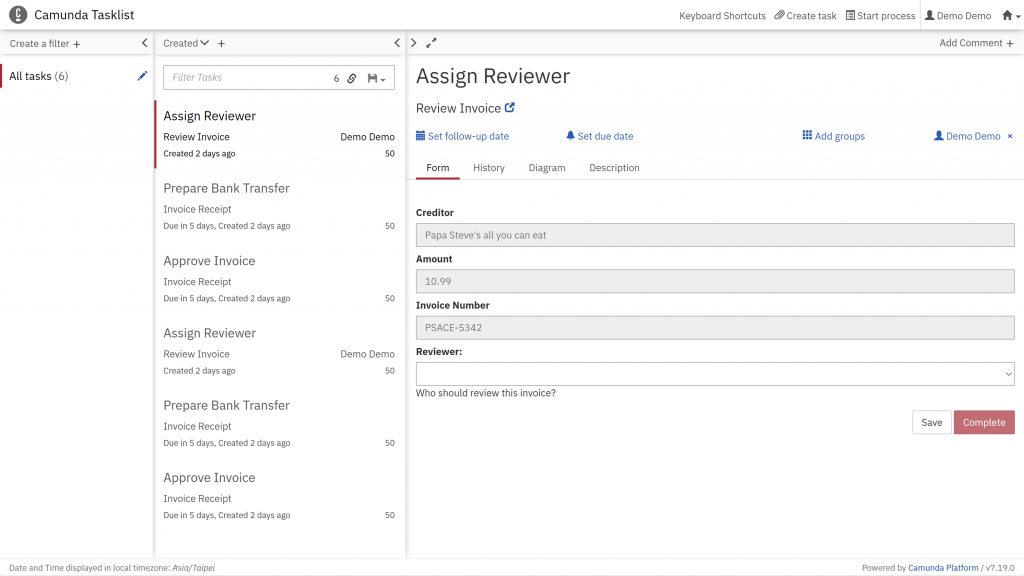Click the Save button
Viewport: 1024px width, 576px height.
coord(931,423)
